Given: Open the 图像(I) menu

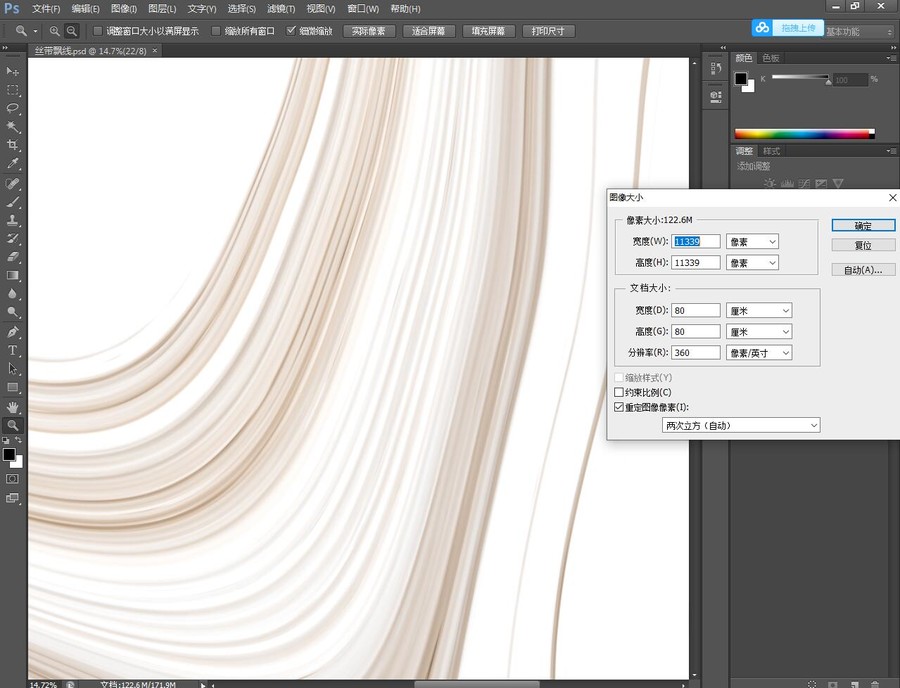Looking at the screenshot, I should 124,9.
